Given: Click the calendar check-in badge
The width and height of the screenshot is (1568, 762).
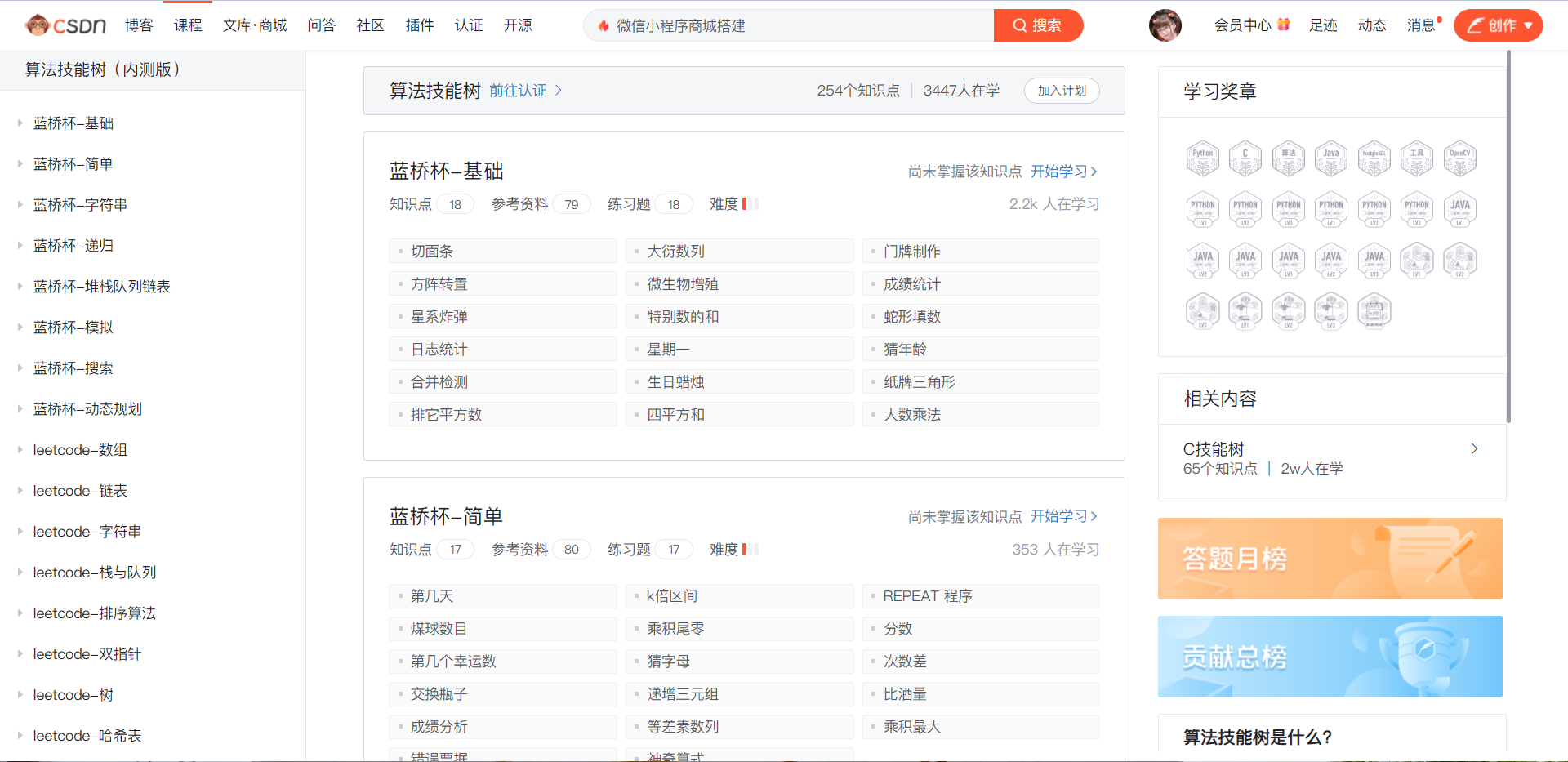Looking at the screenshot, I should (x=1374, y=311).
